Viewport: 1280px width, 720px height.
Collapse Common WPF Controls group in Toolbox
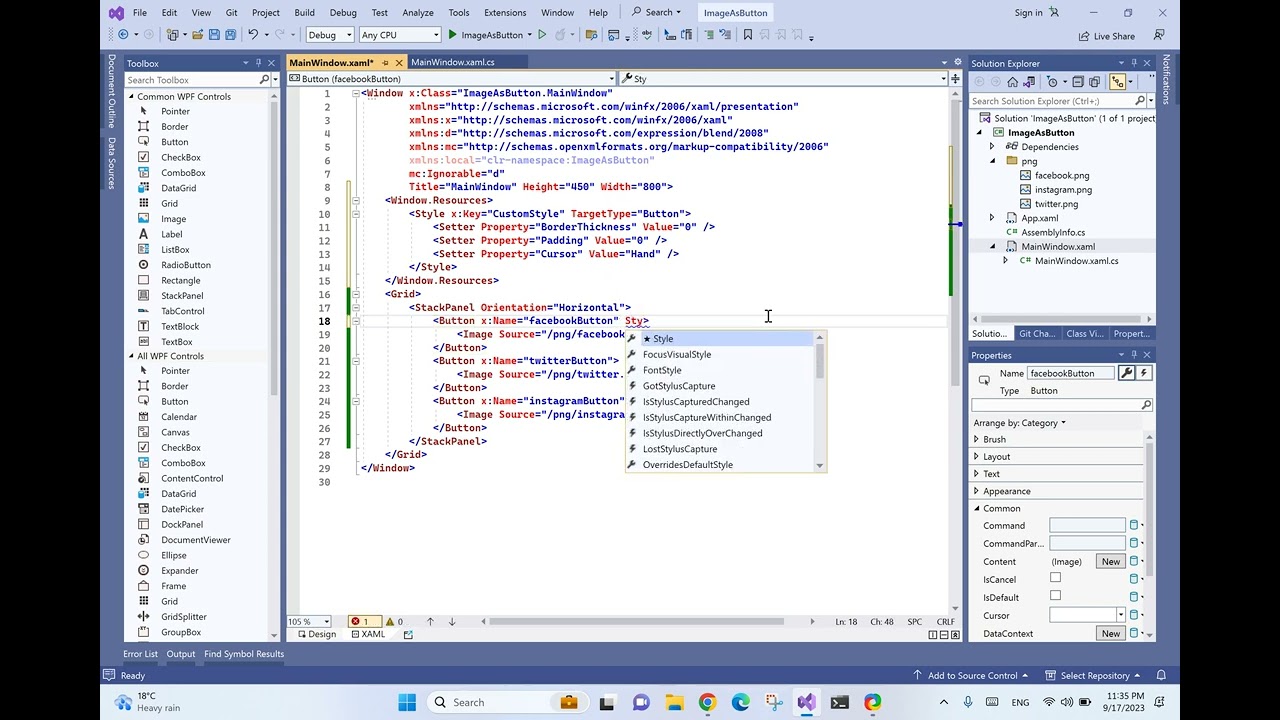point(131,97)
